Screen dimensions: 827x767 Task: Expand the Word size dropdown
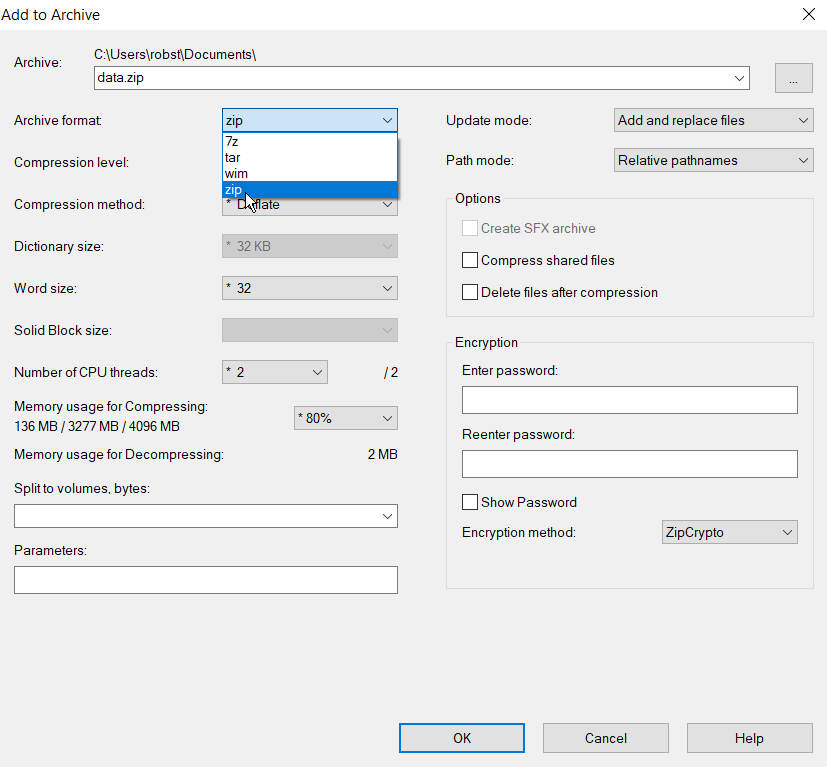click(310, 288)
